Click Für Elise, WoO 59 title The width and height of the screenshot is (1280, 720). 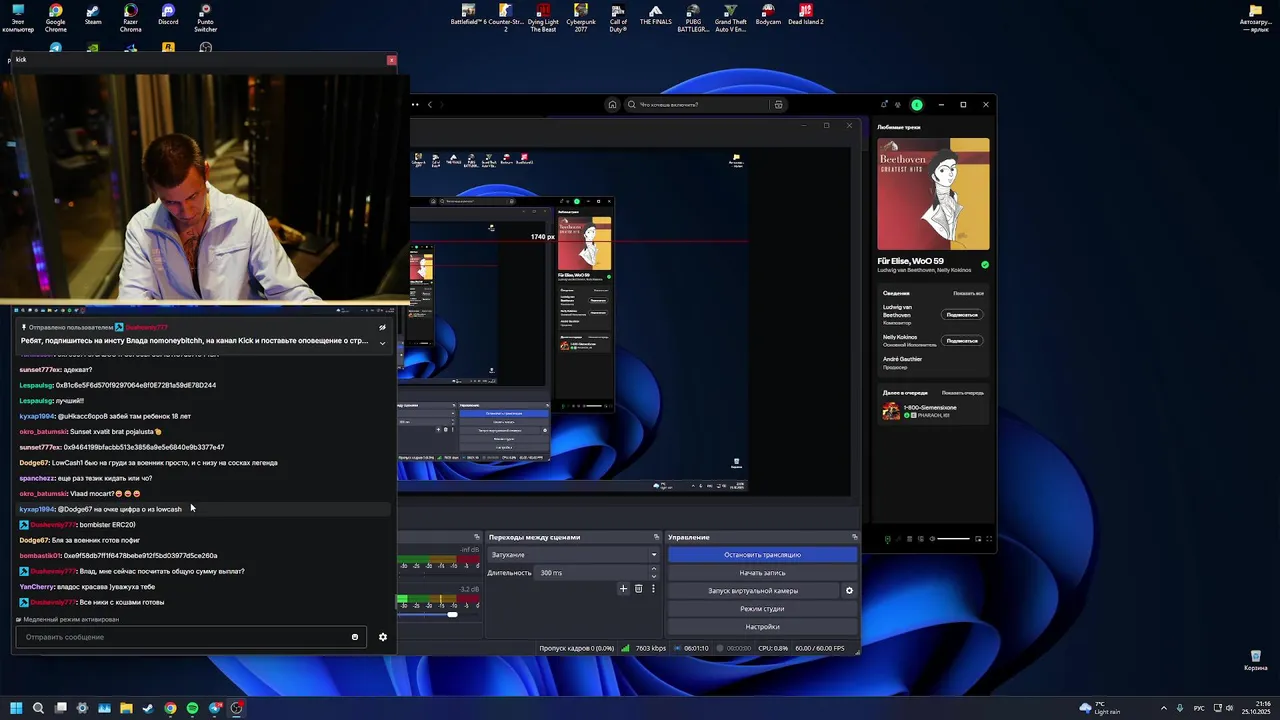pos(910,261)
